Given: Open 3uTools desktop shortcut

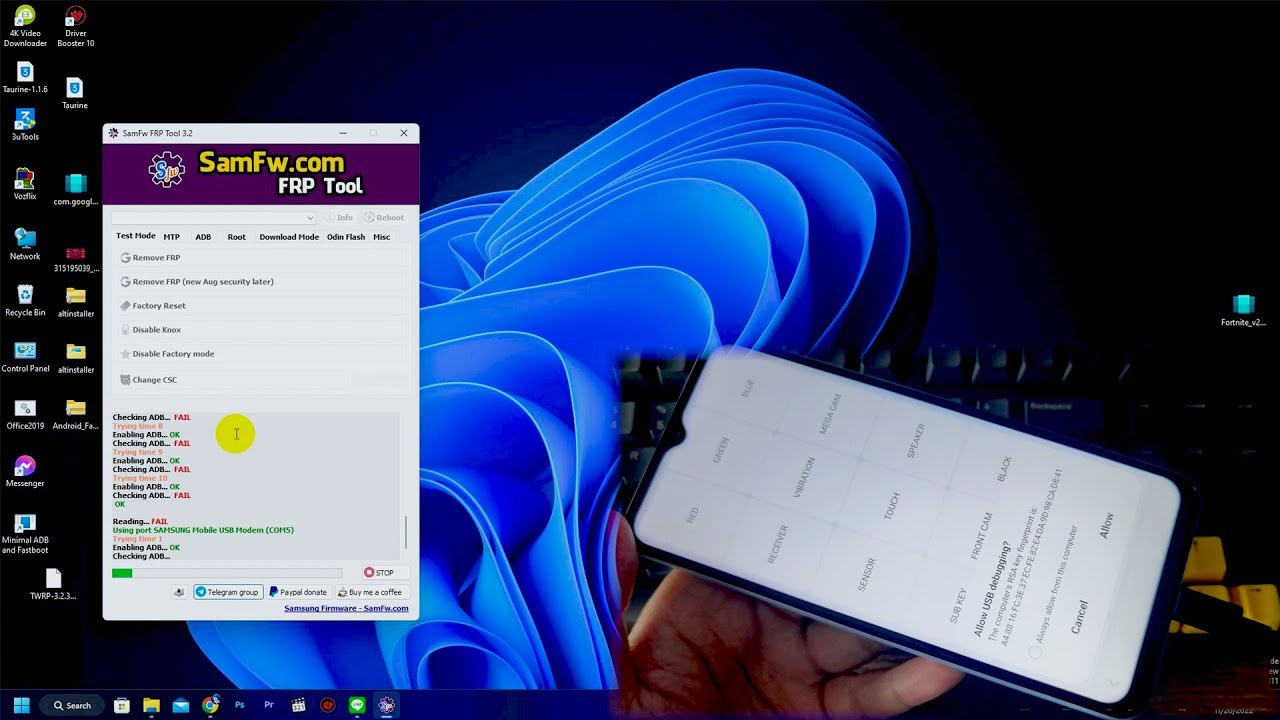Looking at the screenshot, I should [x=25, y=125].
